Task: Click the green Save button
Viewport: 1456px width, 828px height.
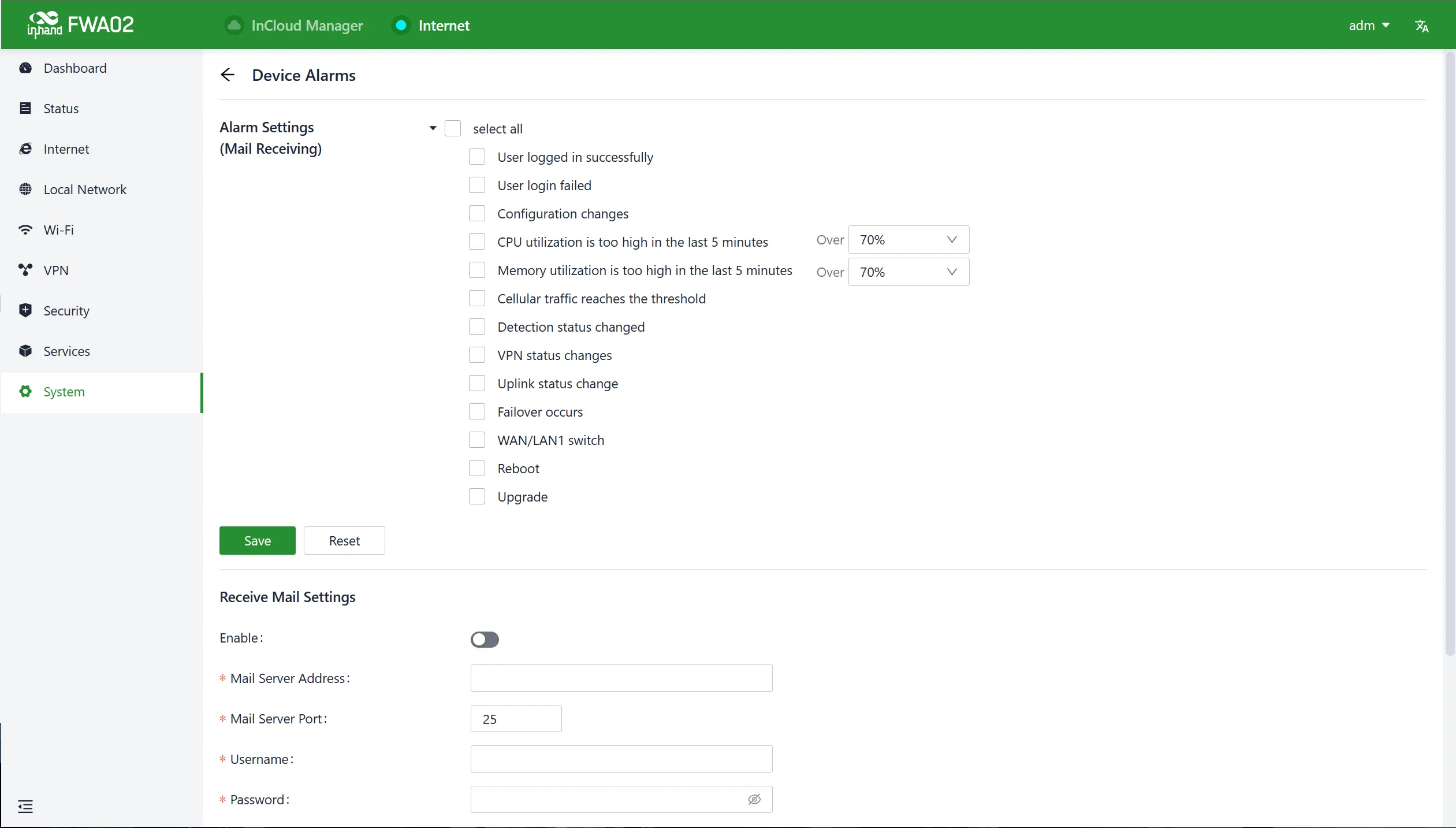Action: point(258,541)
